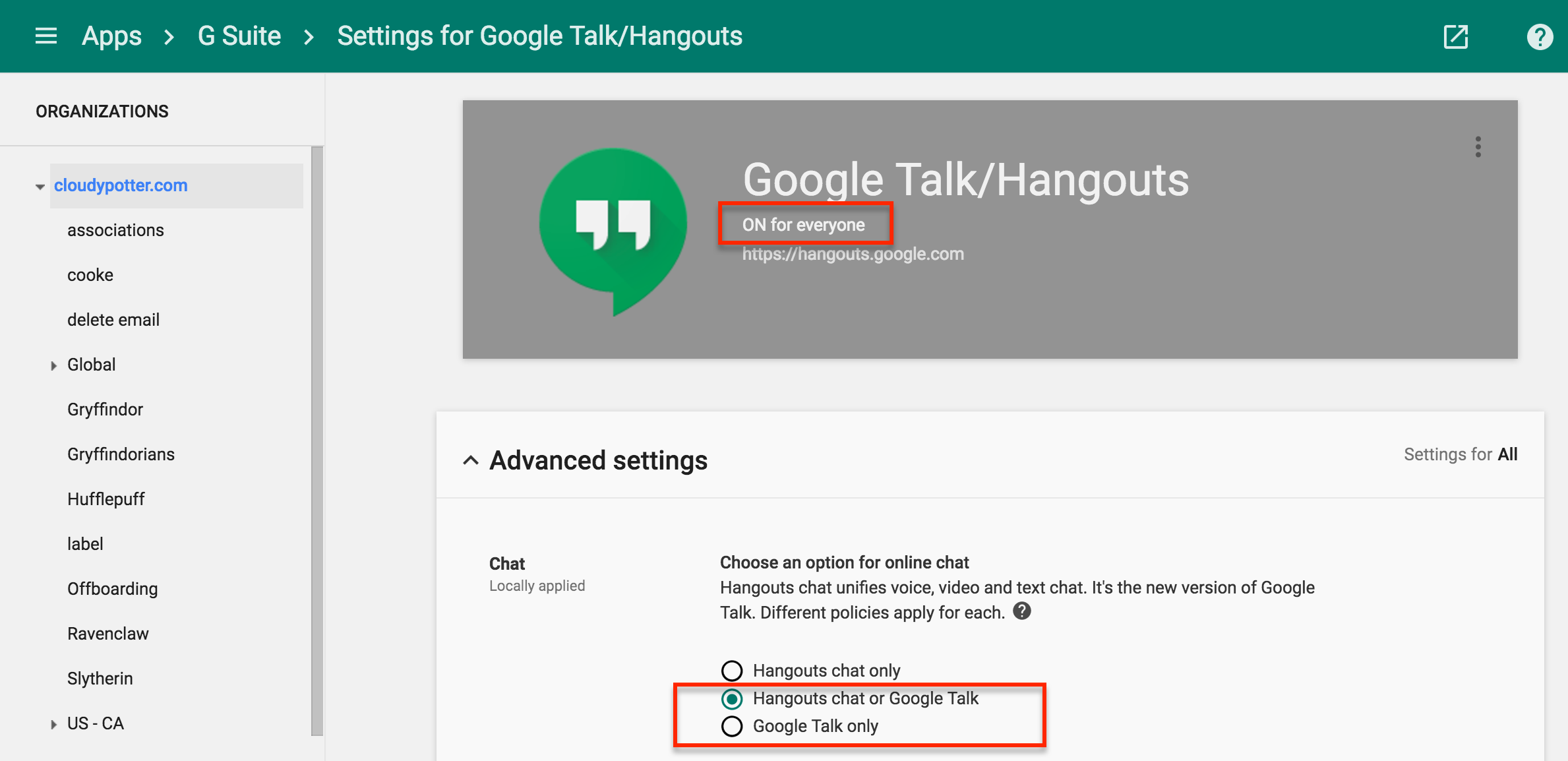The width and height of the screenshot is (1568, 761).
Task: Select the label organization
Action: click(x=85, y=544)
